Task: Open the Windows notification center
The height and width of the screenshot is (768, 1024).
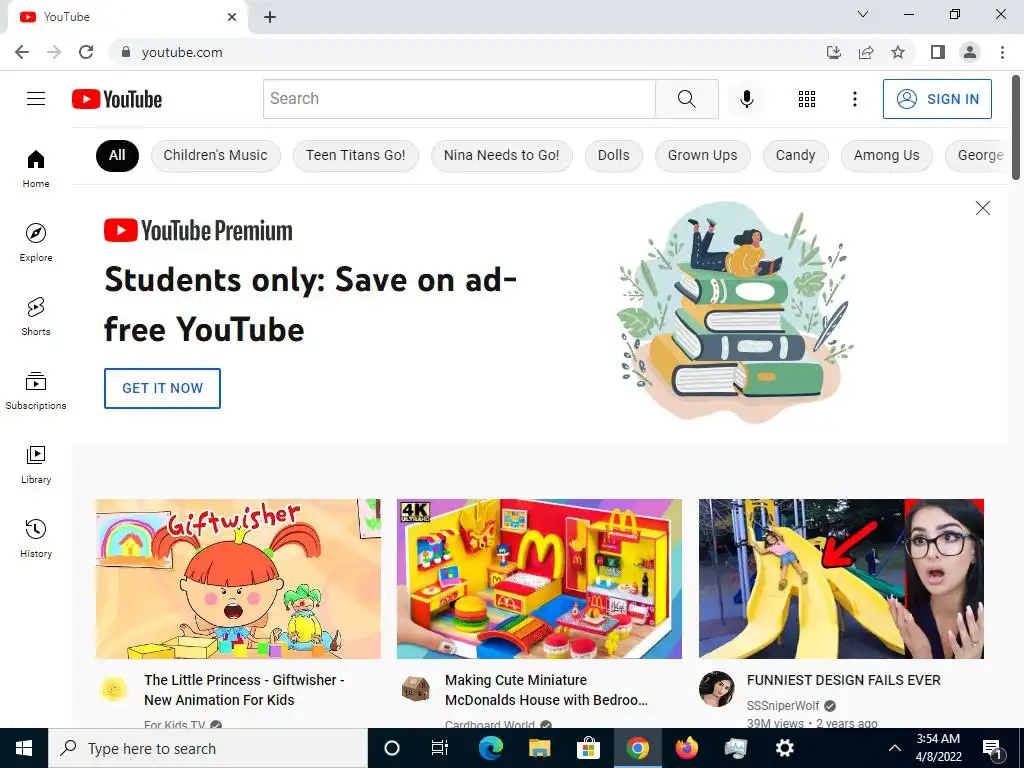Action: (993, 748)
